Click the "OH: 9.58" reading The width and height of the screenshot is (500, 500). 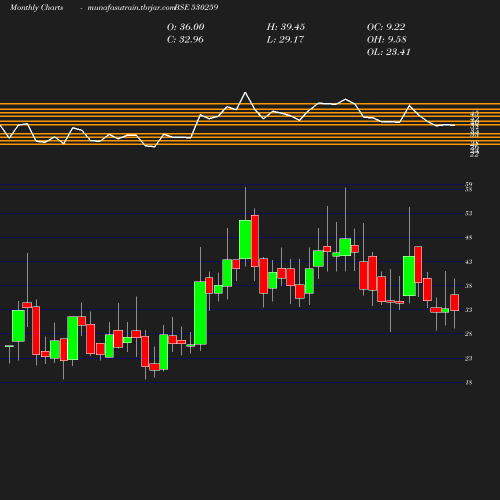[x=386, y=39]
